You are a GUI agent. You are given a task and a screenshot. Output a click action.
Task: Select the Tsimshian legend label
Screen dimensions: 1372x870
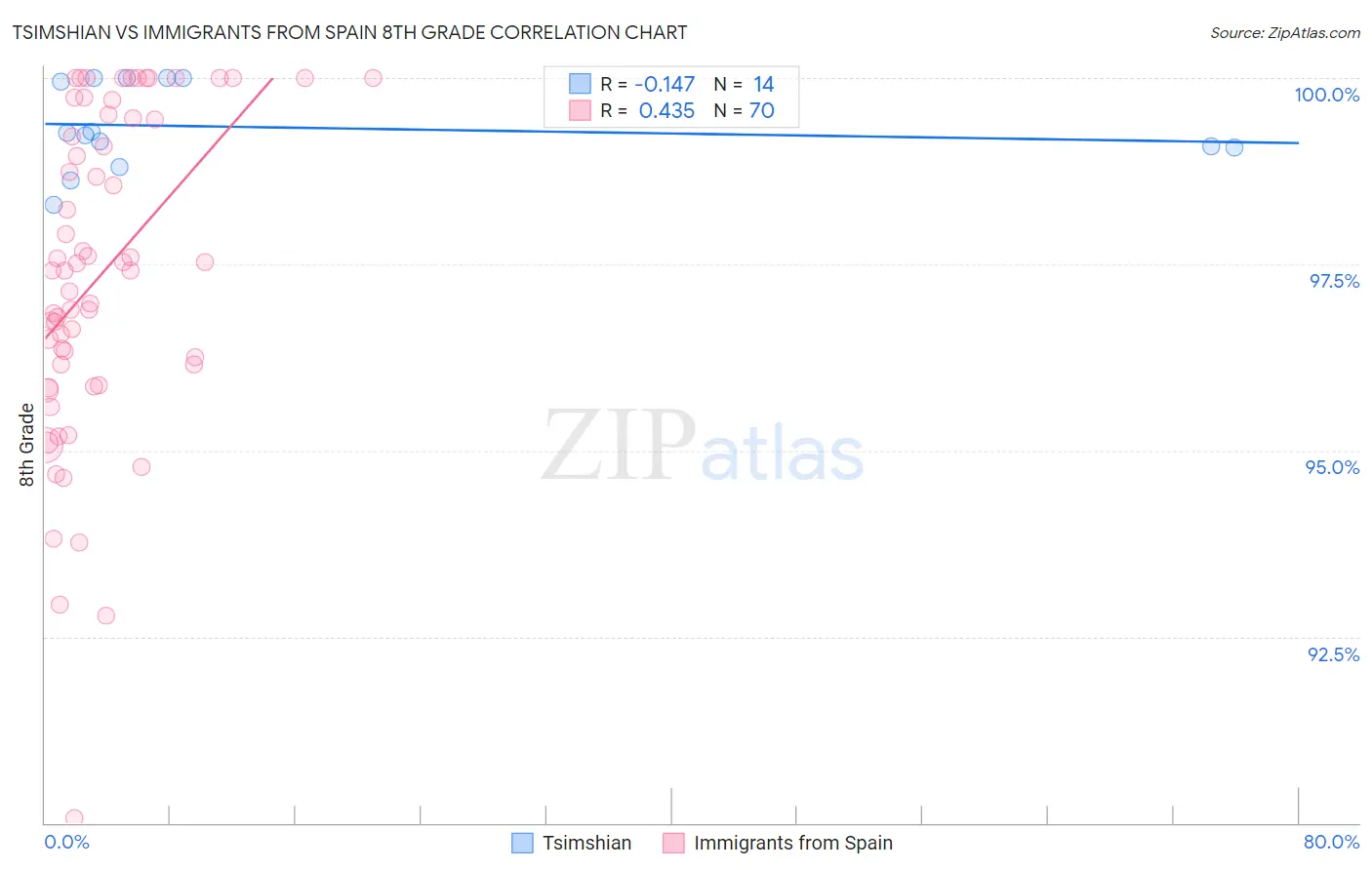click(x=586, y=843)
